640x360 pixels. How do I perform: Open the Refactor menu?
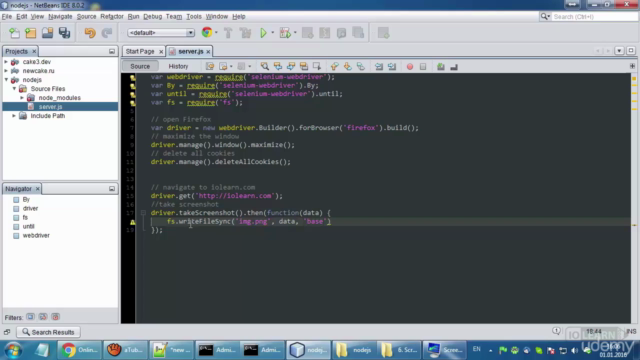(x=112, y=17)
